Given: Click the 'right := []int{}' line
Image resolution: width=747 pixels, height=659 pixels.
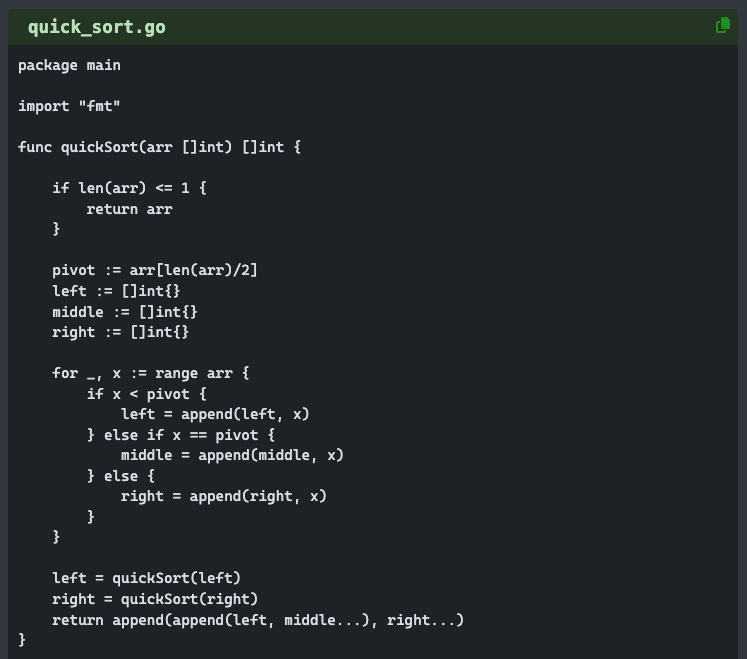Looking at the screenshot, I should [121, 332].
